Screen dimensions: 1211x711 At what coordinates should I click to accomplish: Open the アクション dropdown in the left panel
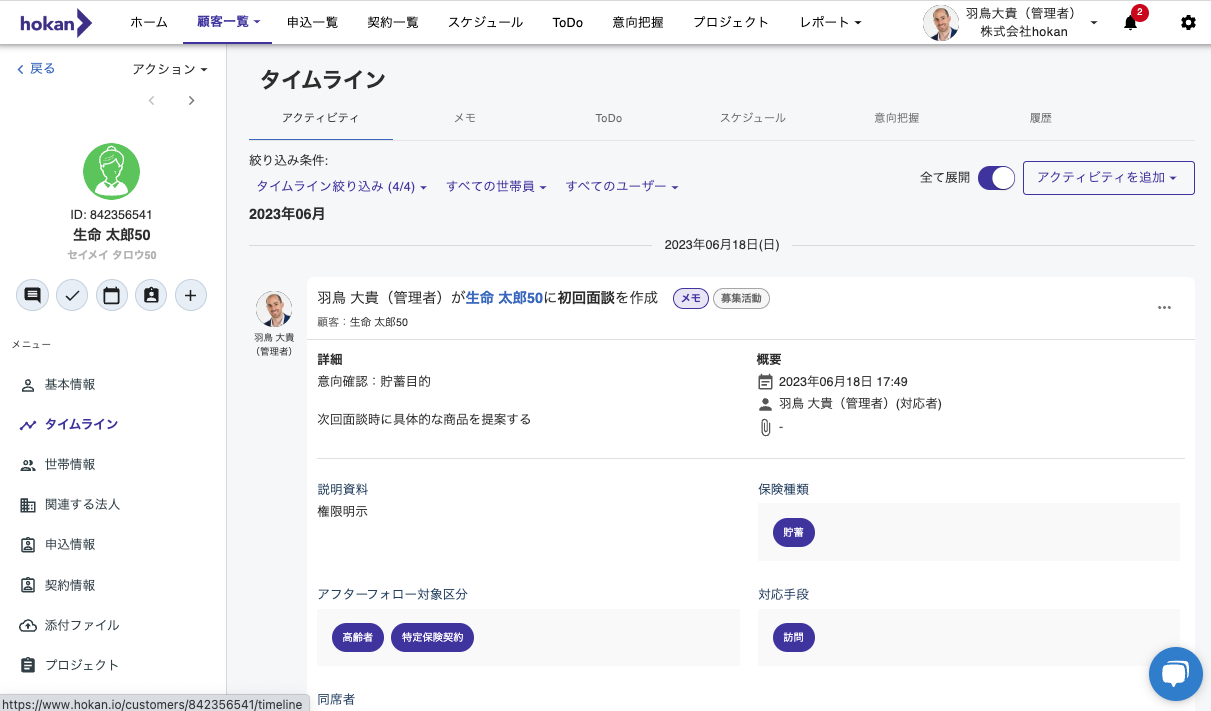169,68
